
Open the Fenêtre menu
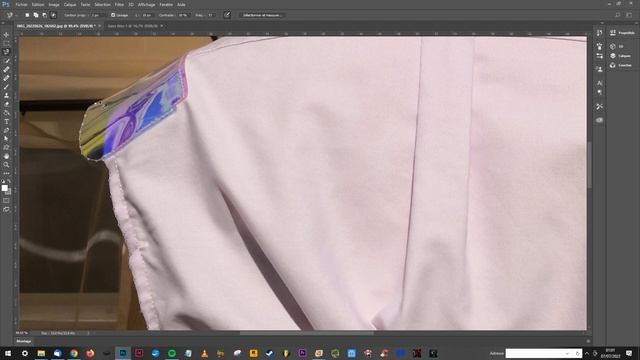tap(166, 4)
